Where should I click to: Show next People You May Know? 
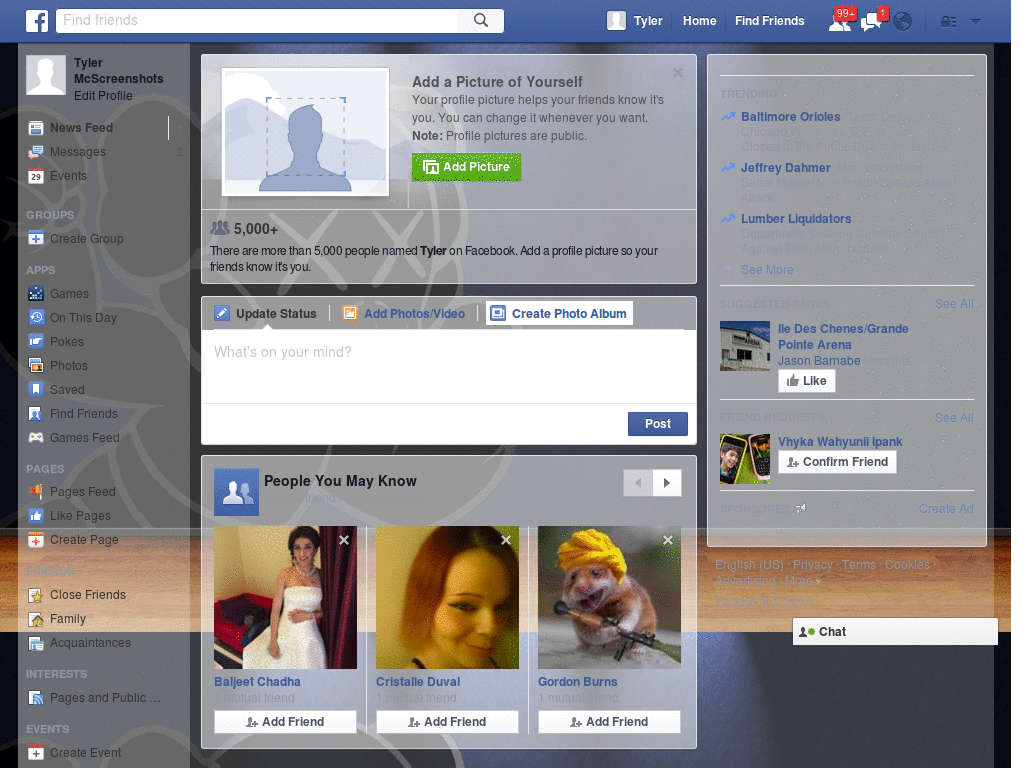(667, 483)
